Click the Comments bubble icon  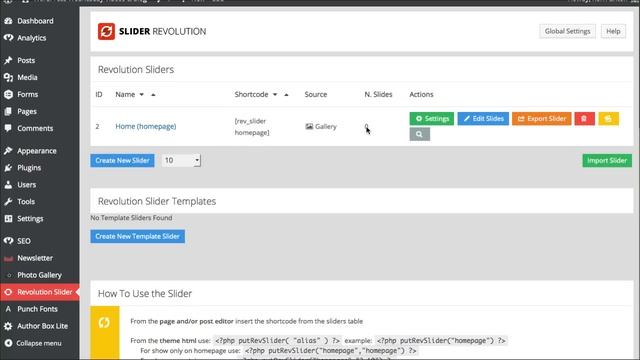8,128
